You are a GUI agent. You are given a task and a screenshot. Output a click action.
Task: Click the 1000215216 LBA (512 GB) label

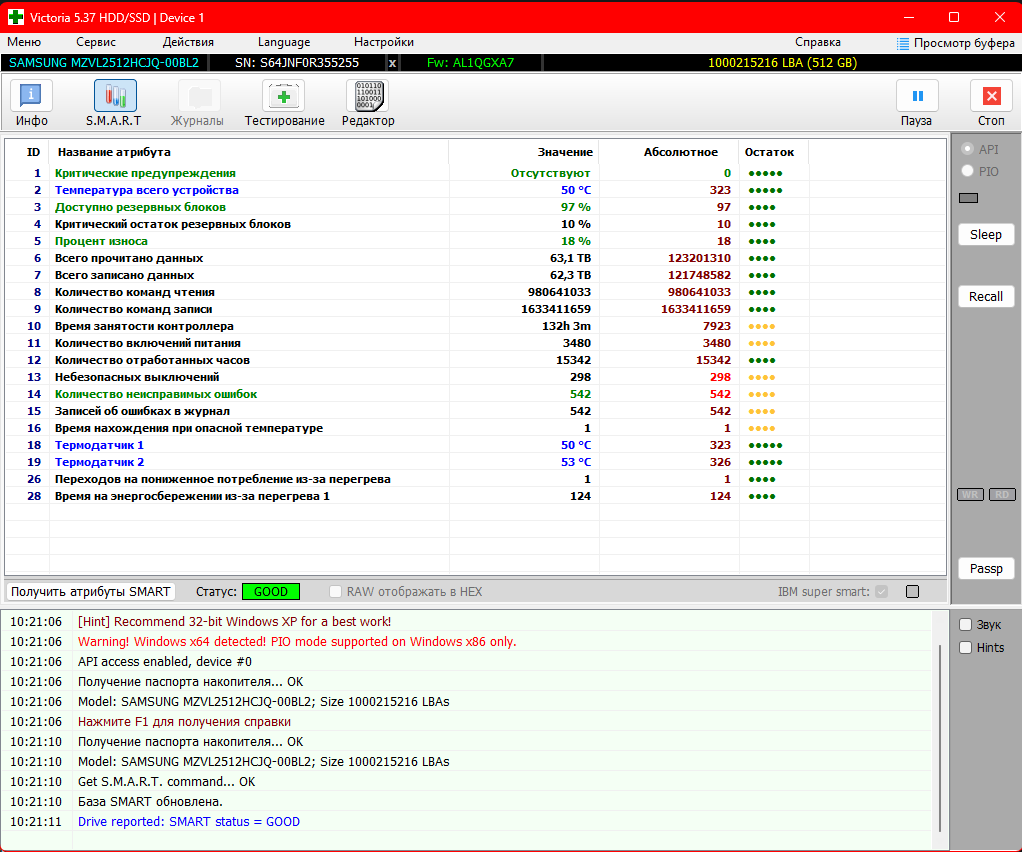click(x=782, y=63)
